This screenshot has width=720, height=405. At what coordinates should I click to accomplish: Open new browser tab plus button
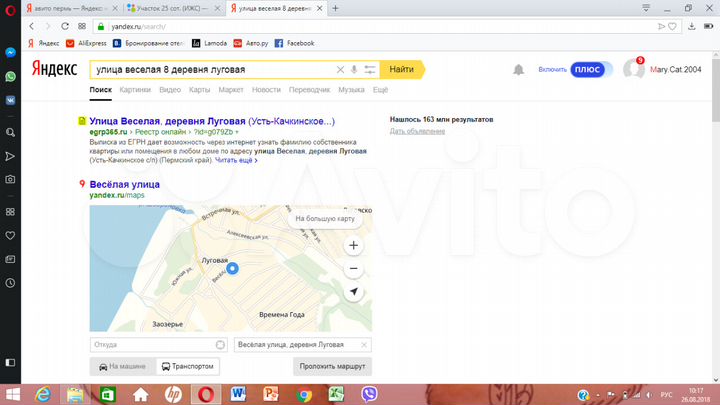click(x=335, y=8)
